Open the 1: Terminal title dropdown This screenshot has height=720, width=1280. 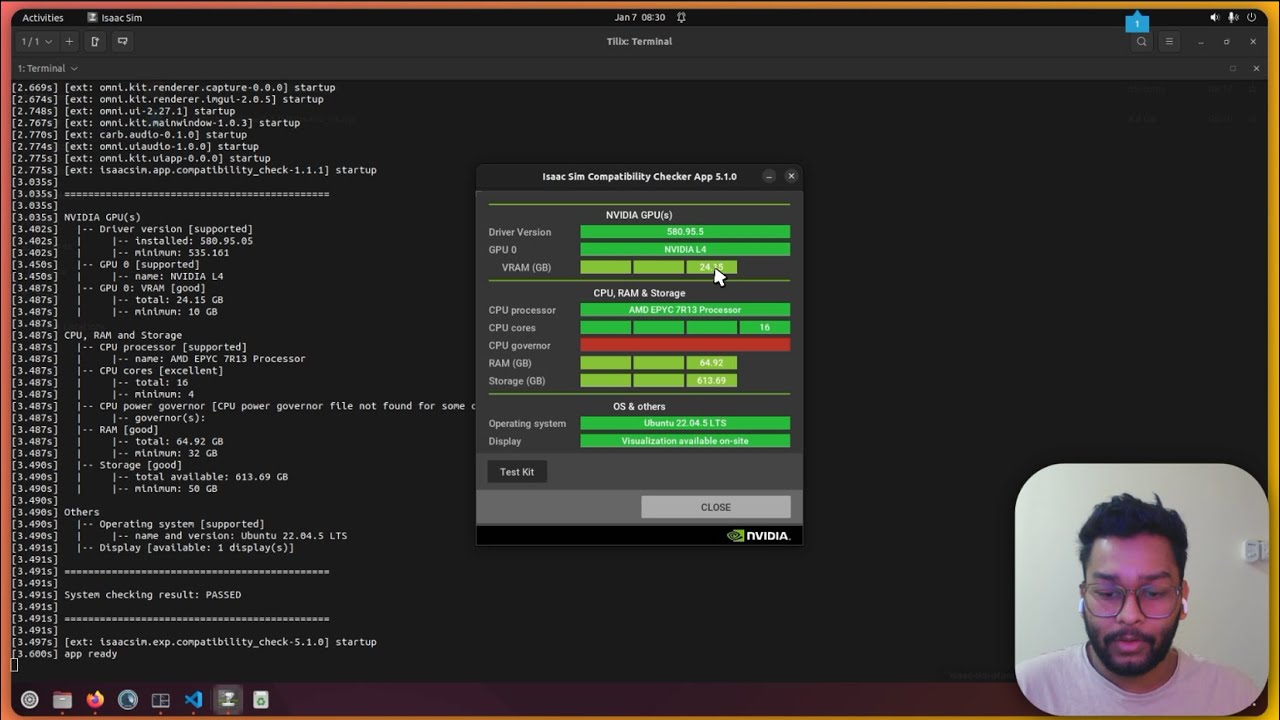point(47,68)
